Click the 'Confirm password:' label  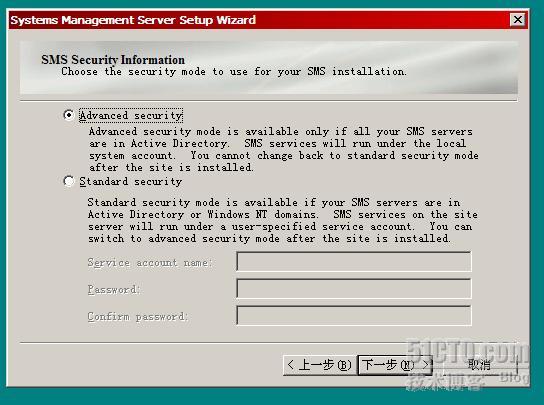point(137,317)
